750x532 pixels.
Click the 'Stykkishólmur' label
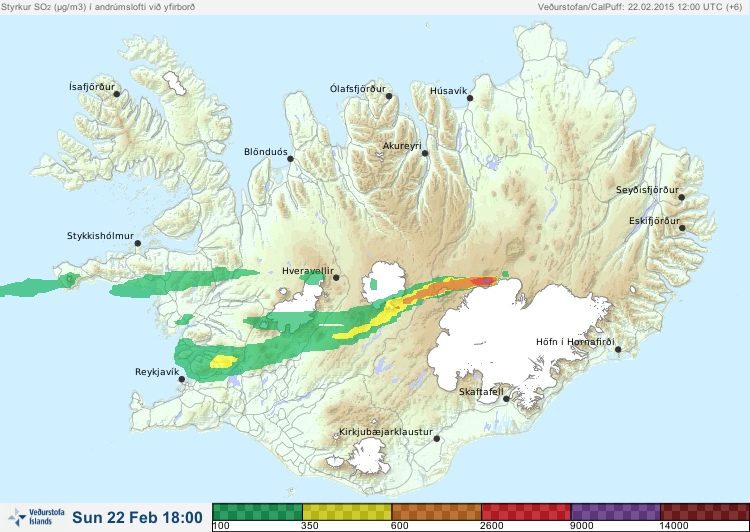[x=100, y=236]
